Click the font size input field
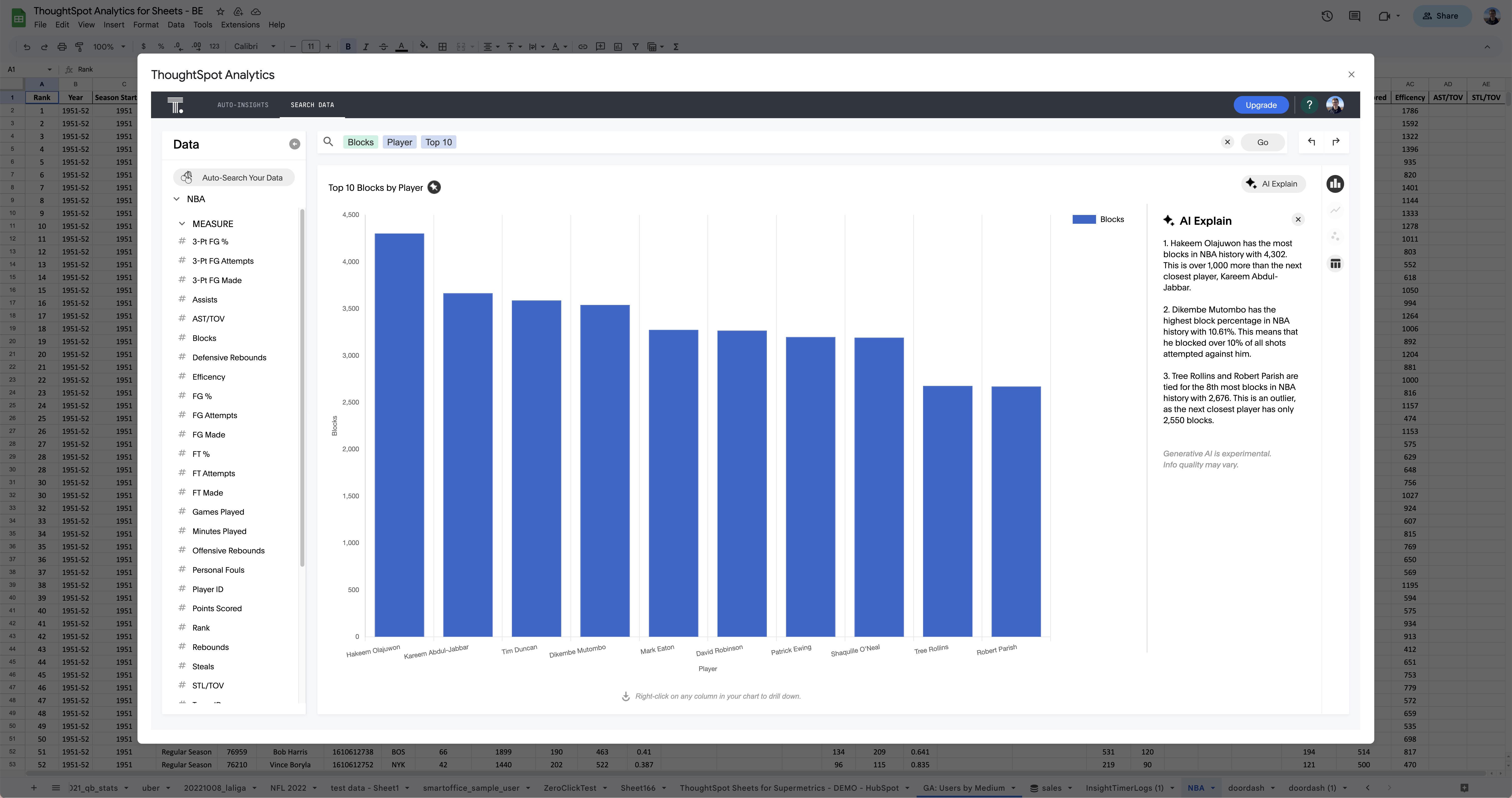The width and height of the screenshot is (1512, 798). pos(310,47)
